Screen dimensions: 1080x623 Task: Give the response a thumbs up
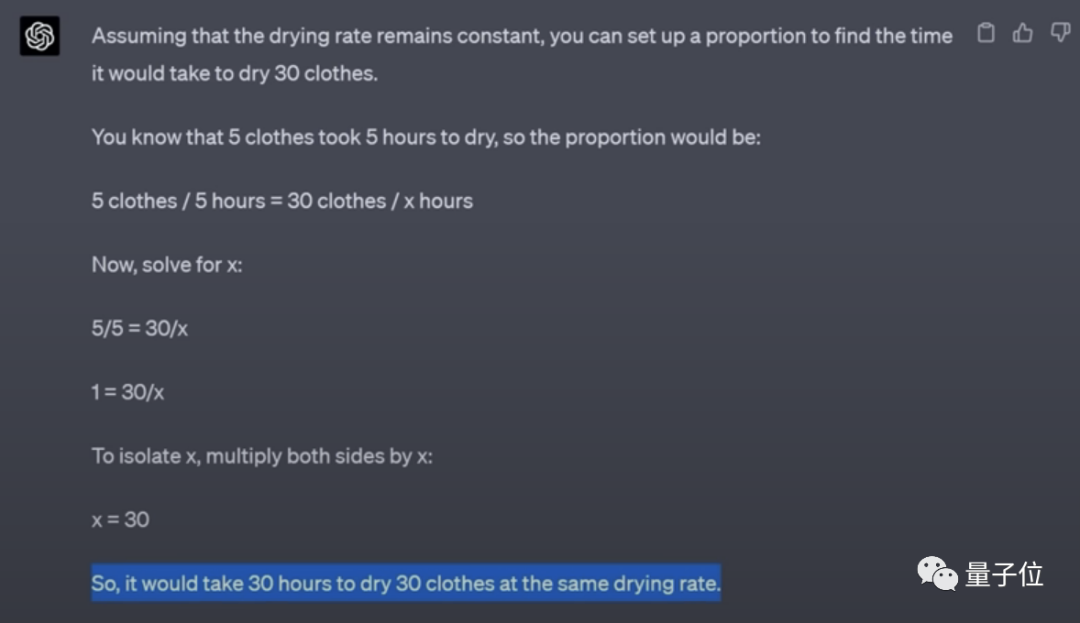(1022, 34)
